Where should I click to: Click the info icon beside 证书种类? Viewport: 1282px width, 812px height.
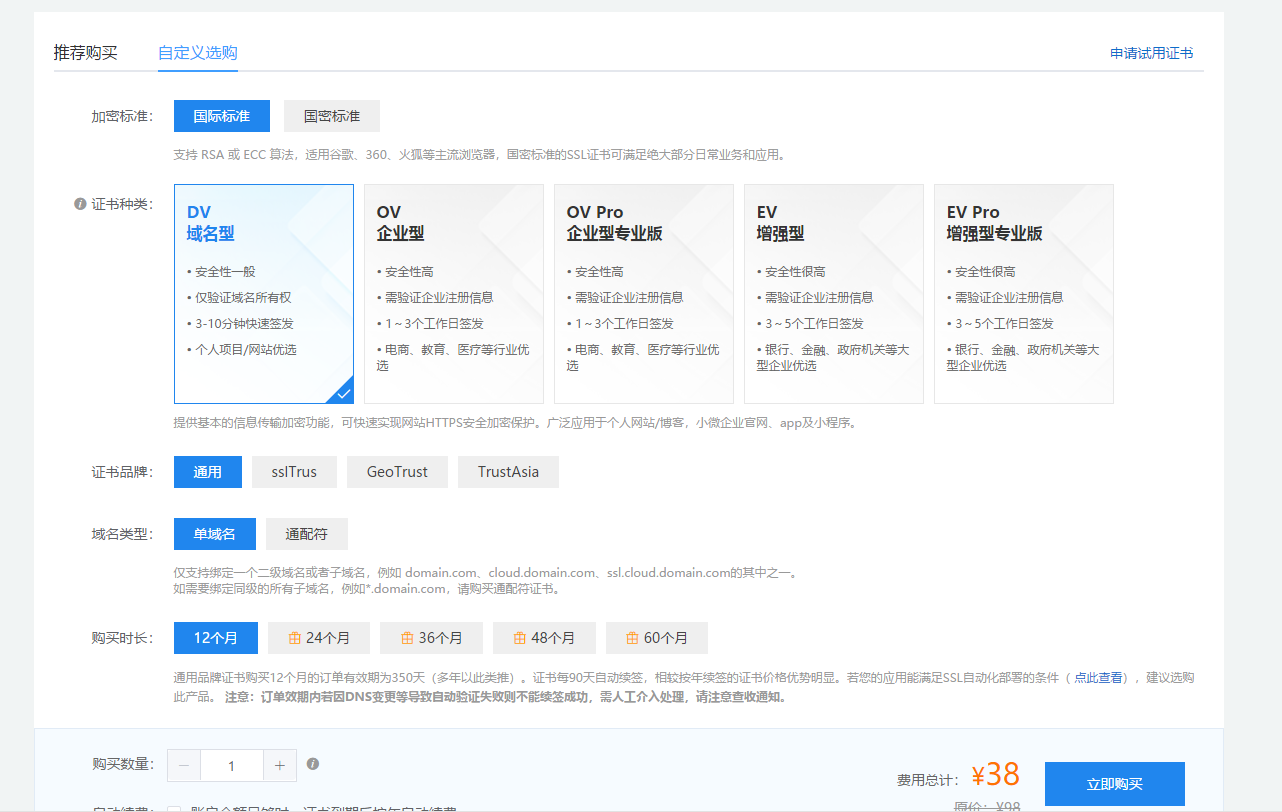(x=81, y=203)
